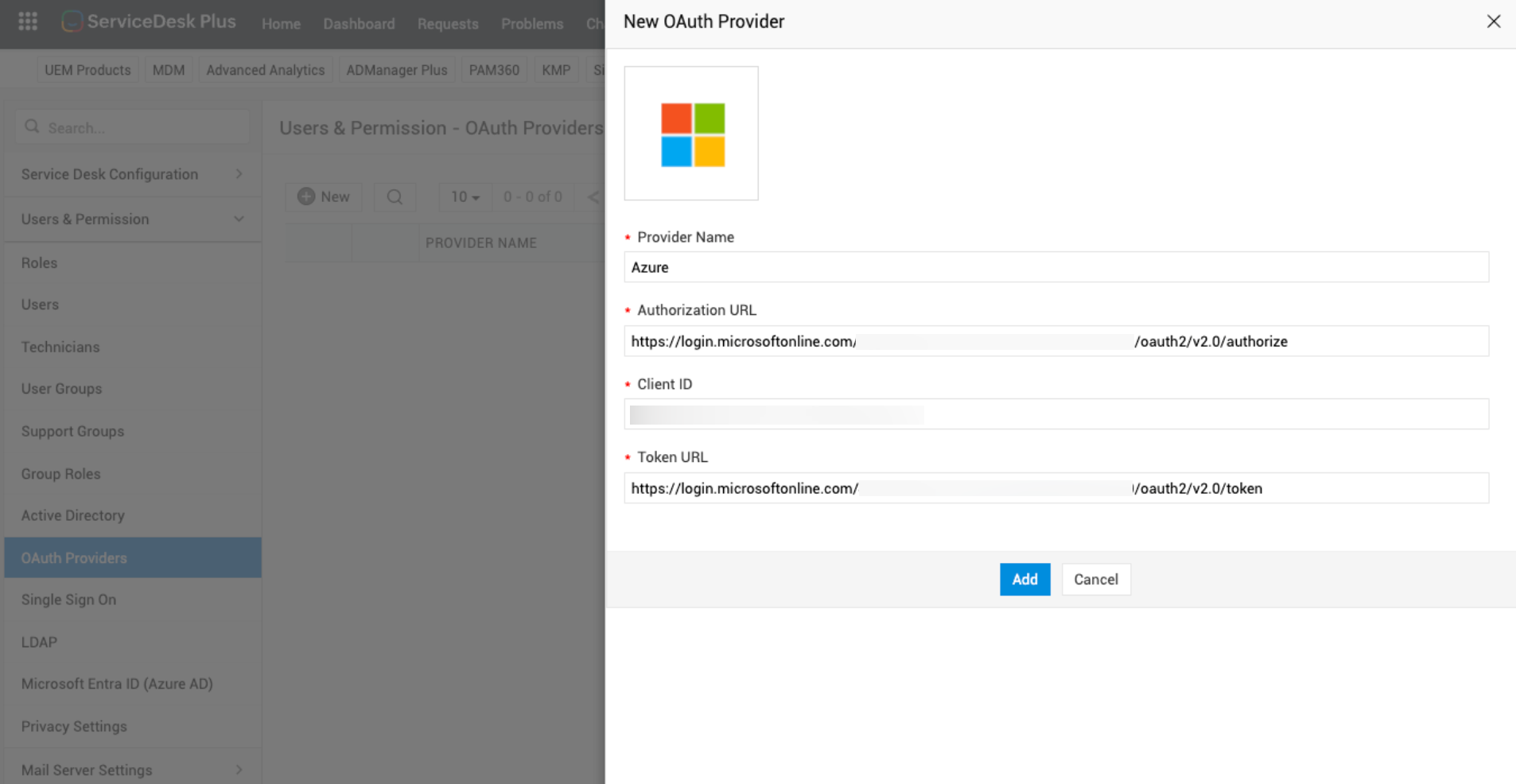Select Technicians in the sidebar
The height and width of the screenshot is (784, 1516).
tap(133, 347)
